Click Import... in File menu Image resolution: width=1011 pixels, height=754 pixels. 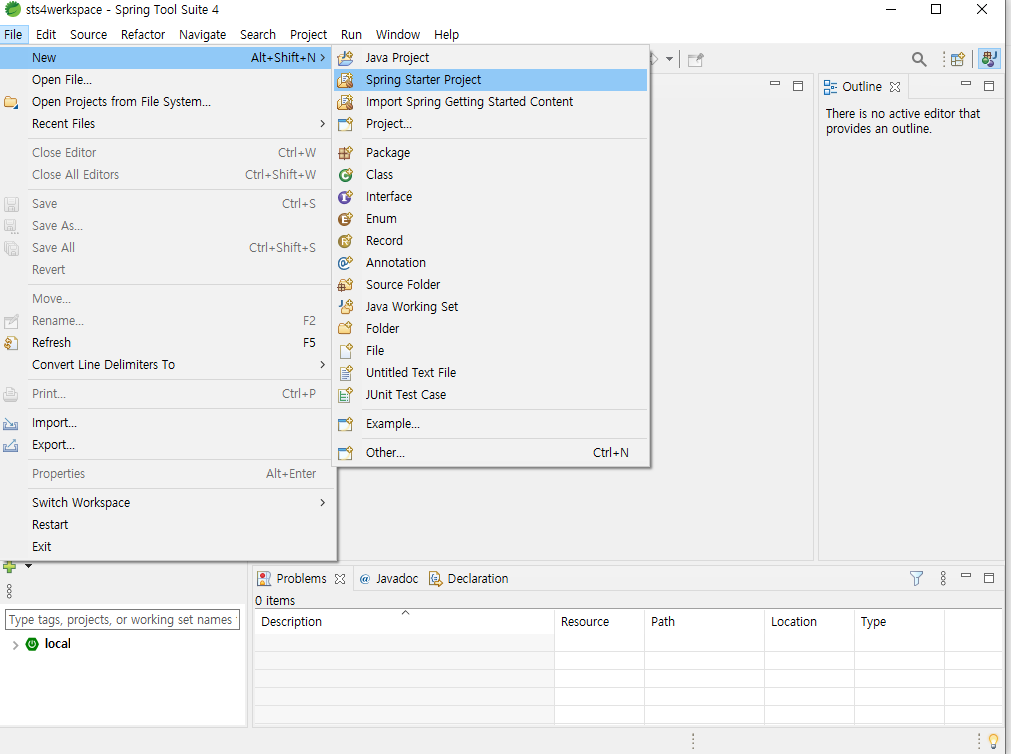click(x=166, y=423)
